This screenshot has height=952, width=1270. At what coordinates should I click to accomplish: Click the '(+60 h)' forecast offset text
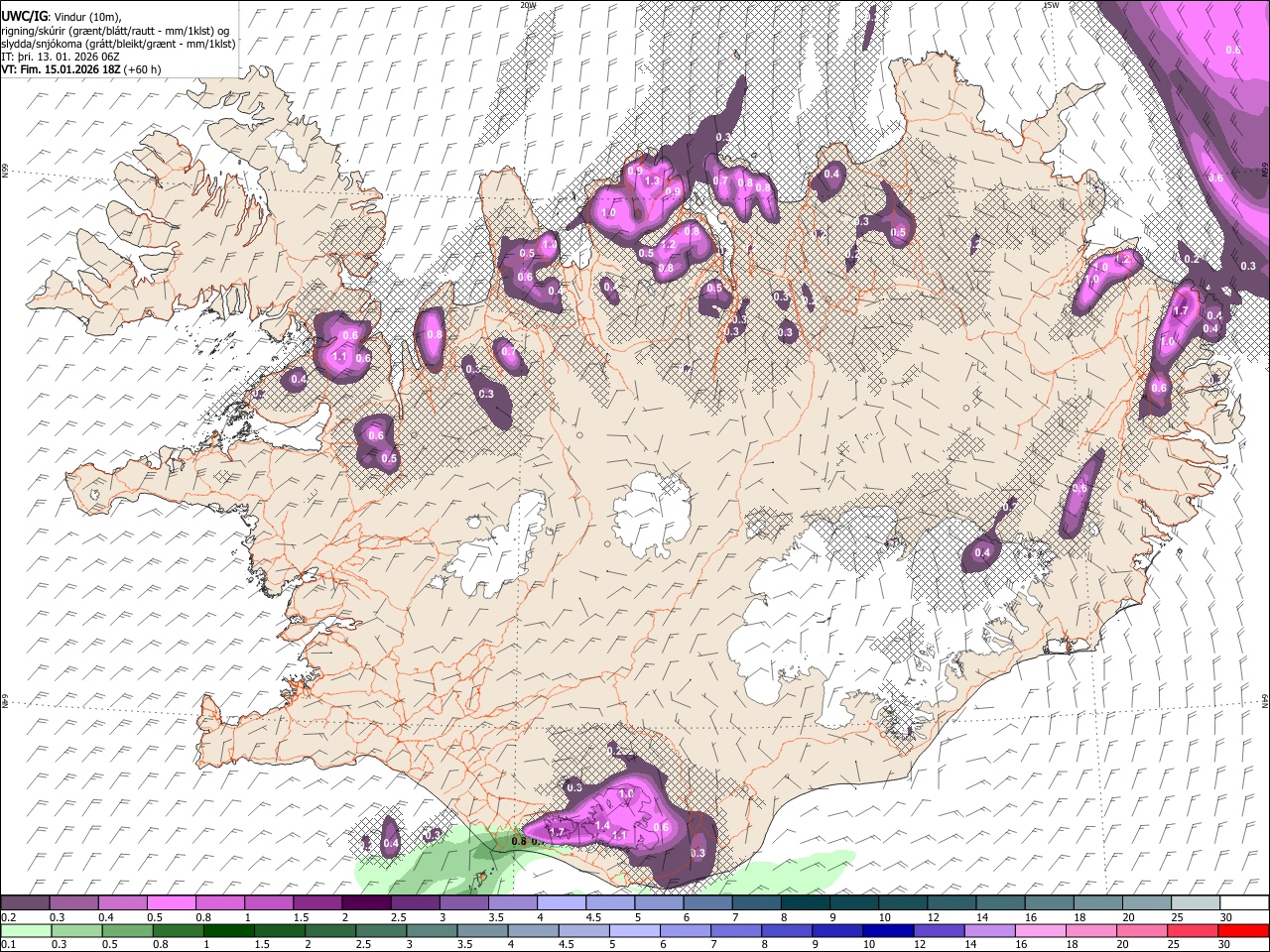pos(143,69)
